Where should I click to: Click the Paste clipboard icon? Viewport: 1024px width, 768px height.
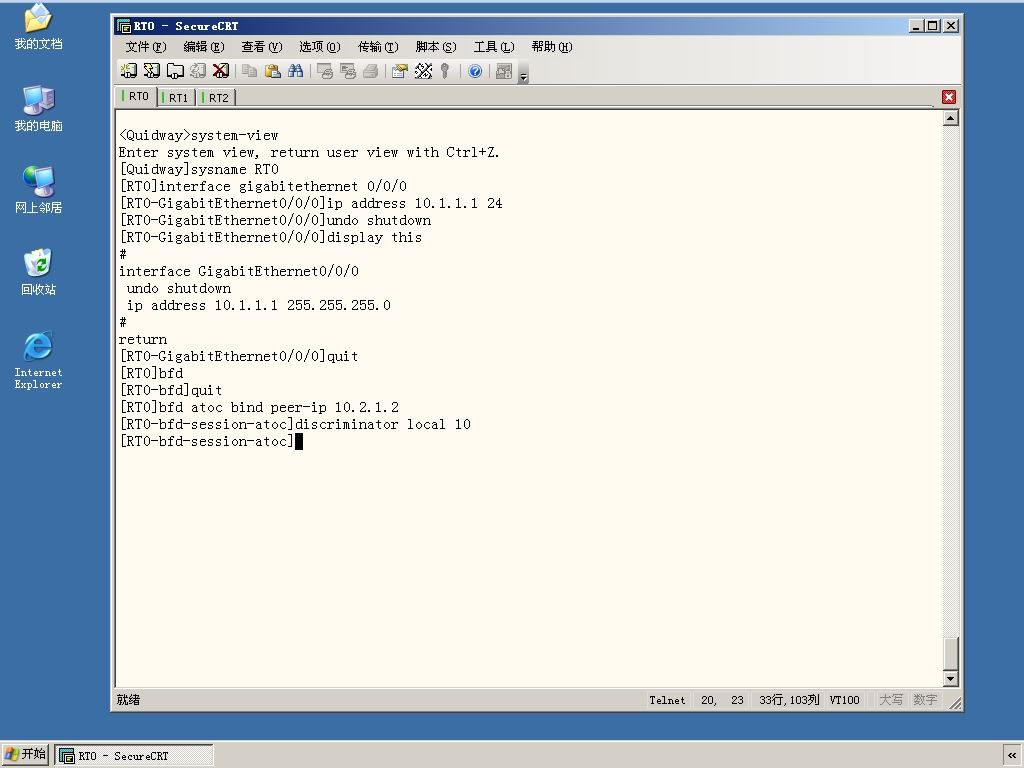point(272,71)
